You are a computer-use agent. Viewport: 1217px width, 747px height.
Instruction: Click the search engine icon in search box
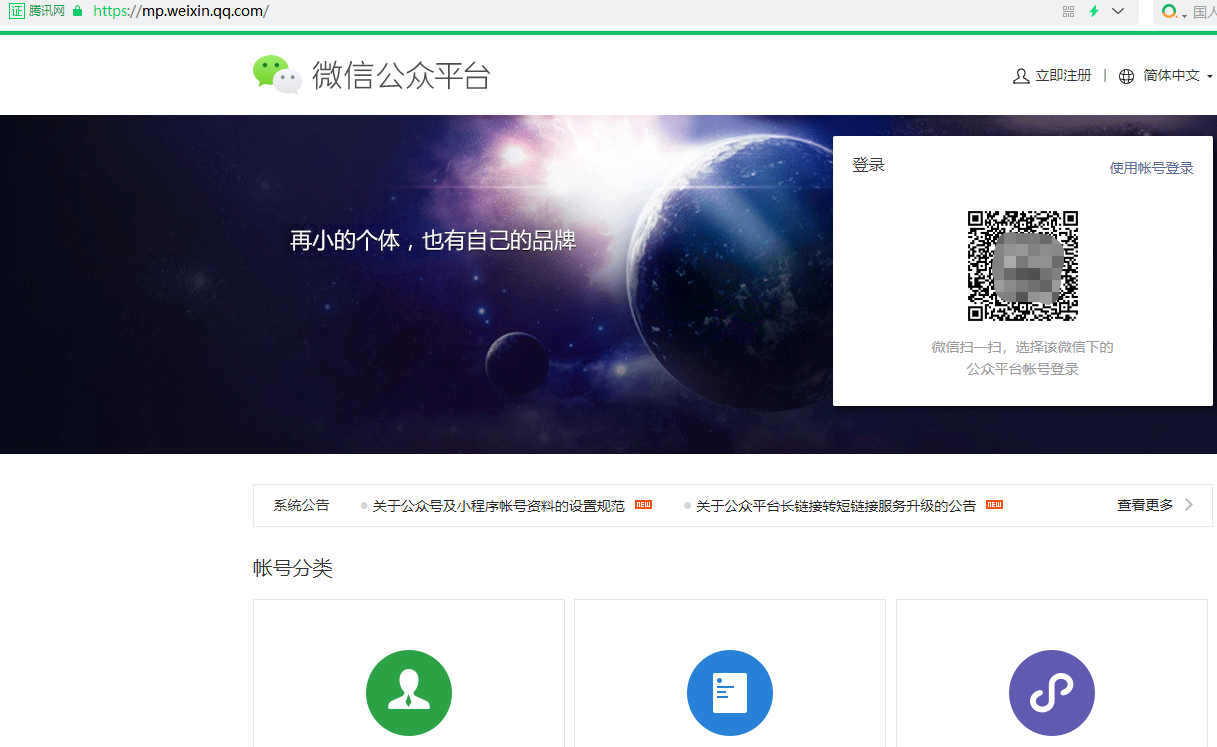click(1169, 12)
